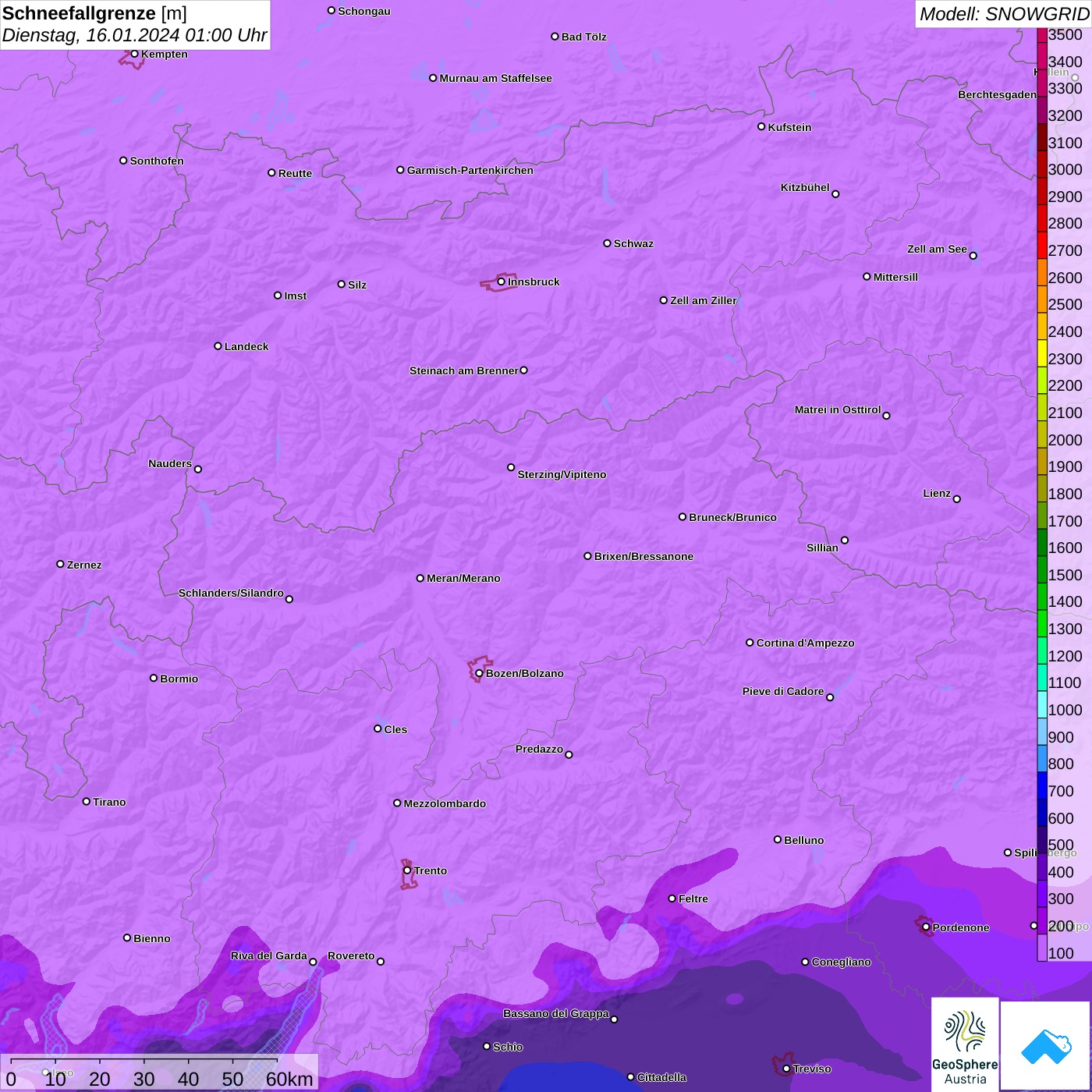This screenshot has width=1092, height=1092.
Task: Click the 'Bormio' map label
Action: (179, 679)
